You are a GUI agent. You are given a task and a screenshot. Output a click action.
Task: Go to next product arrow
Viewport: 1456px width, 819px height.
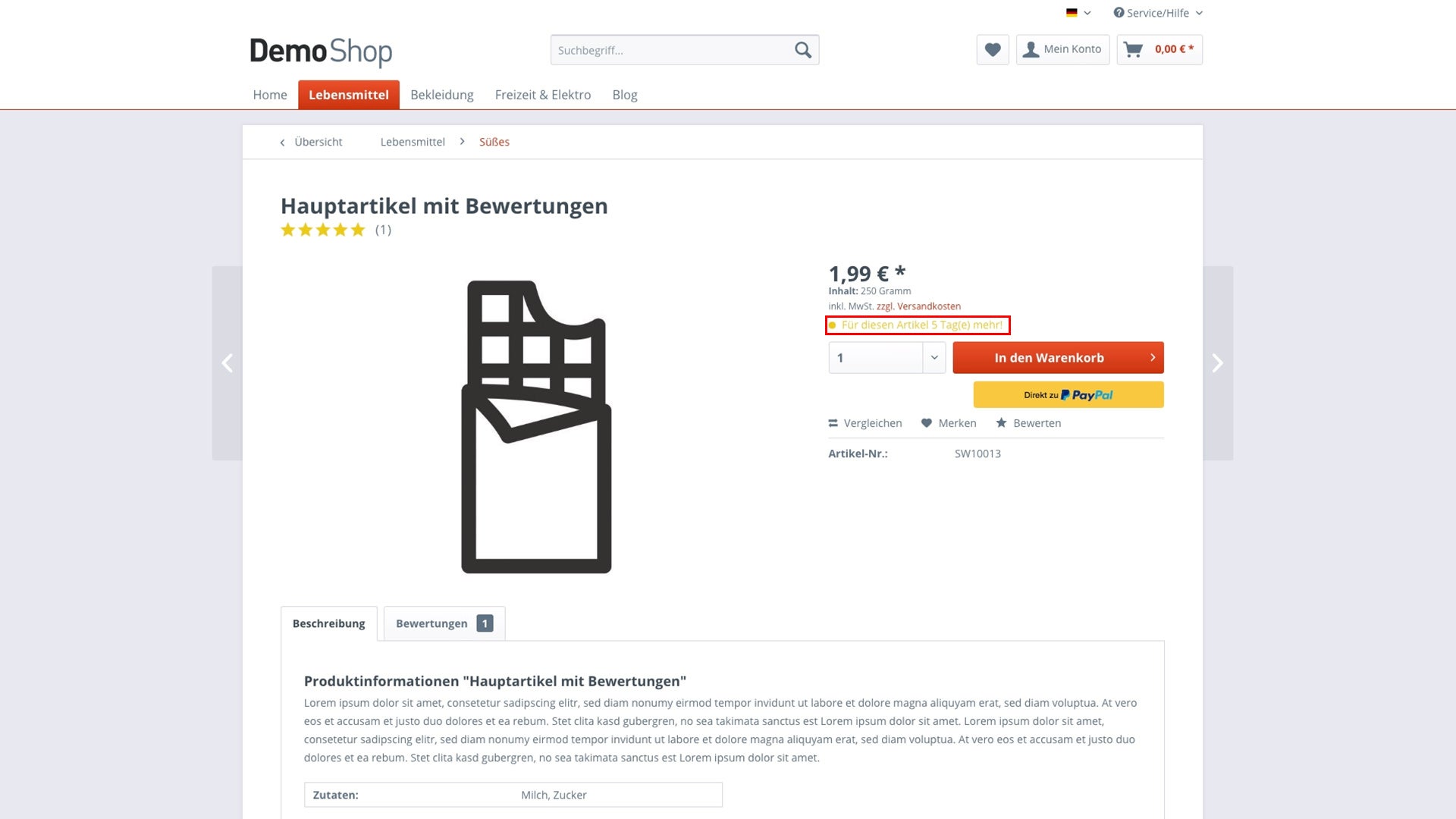(1217, 363)
